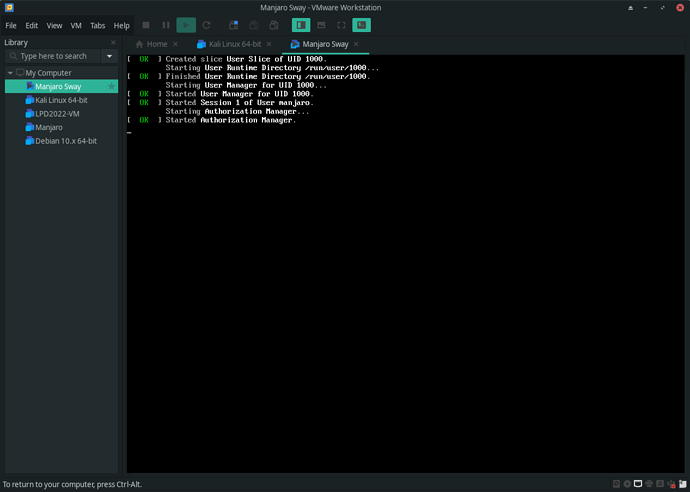Toggle favorite star on Manjaro Sway
The image size is (690, 492).
(x=112, y=86)
